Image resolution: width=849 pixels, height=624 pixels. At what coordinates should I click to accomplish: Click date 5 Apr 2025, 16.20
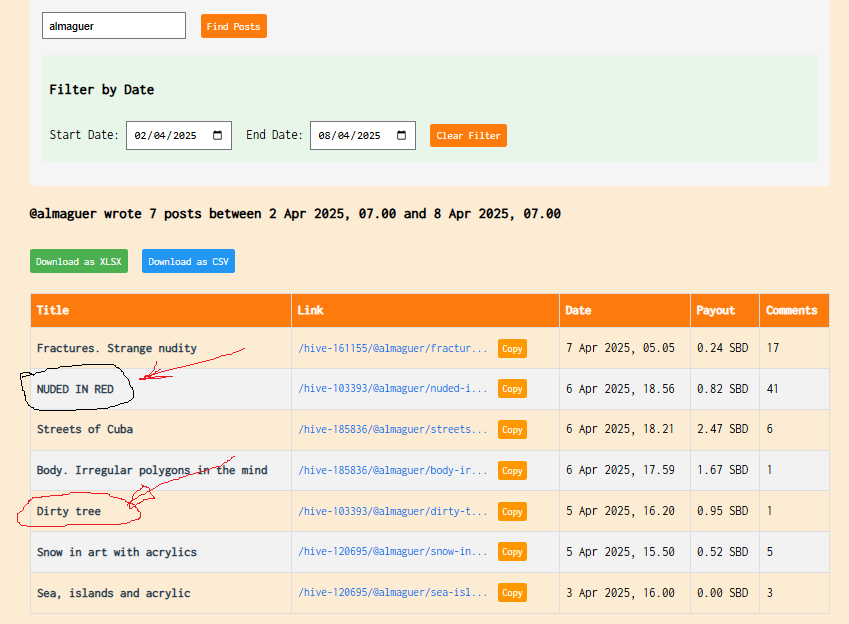tap(621, 511)
